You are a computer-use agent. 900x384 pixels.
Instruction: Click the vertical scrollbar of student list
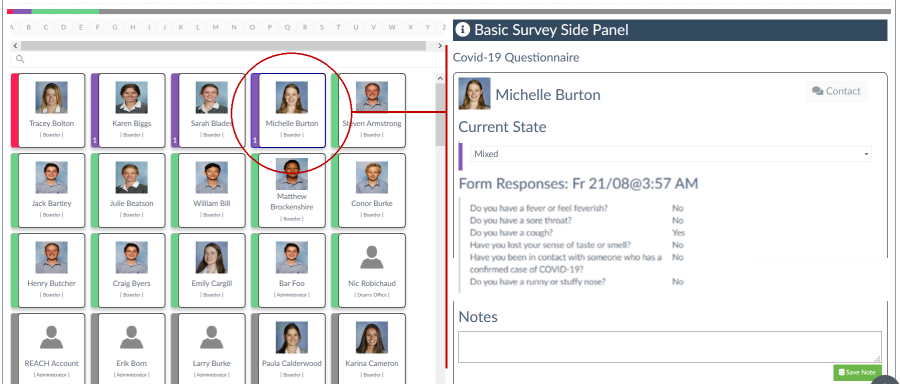coord(440,115)
